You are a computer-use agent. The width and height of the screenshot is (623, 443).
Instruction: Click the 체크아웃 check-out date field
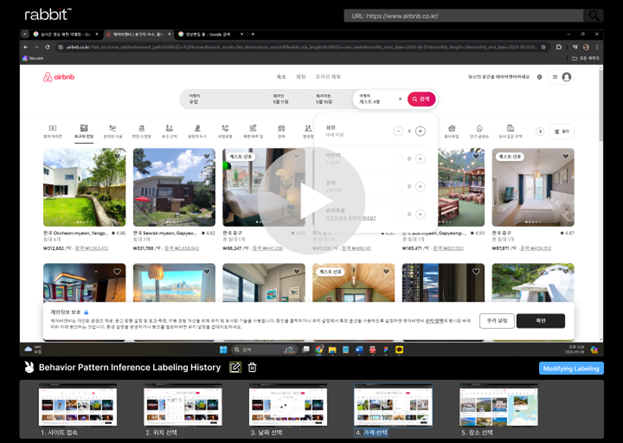[x=331, y=99]
